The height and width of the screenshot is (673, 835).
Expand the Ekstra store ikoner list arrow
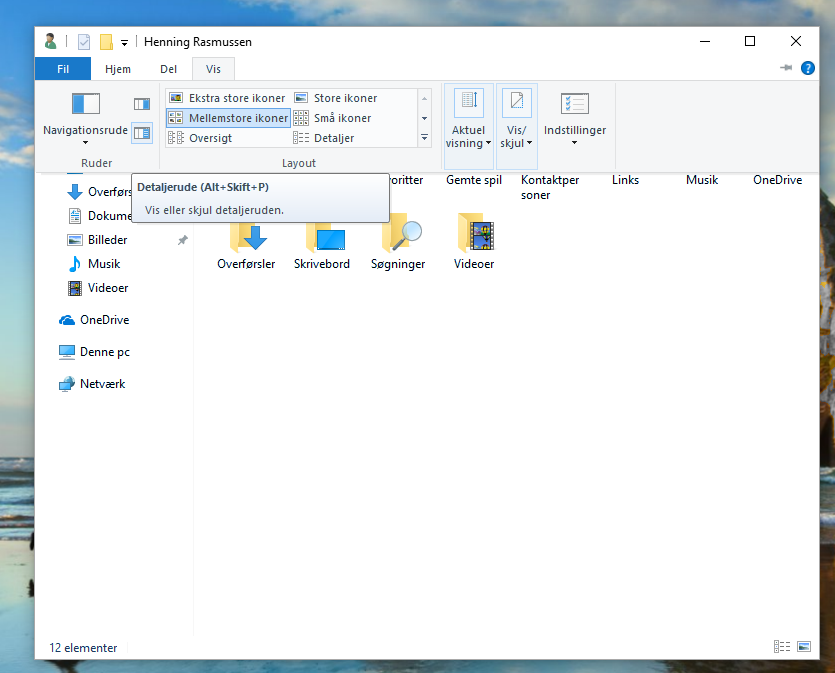tap(424, 97)
